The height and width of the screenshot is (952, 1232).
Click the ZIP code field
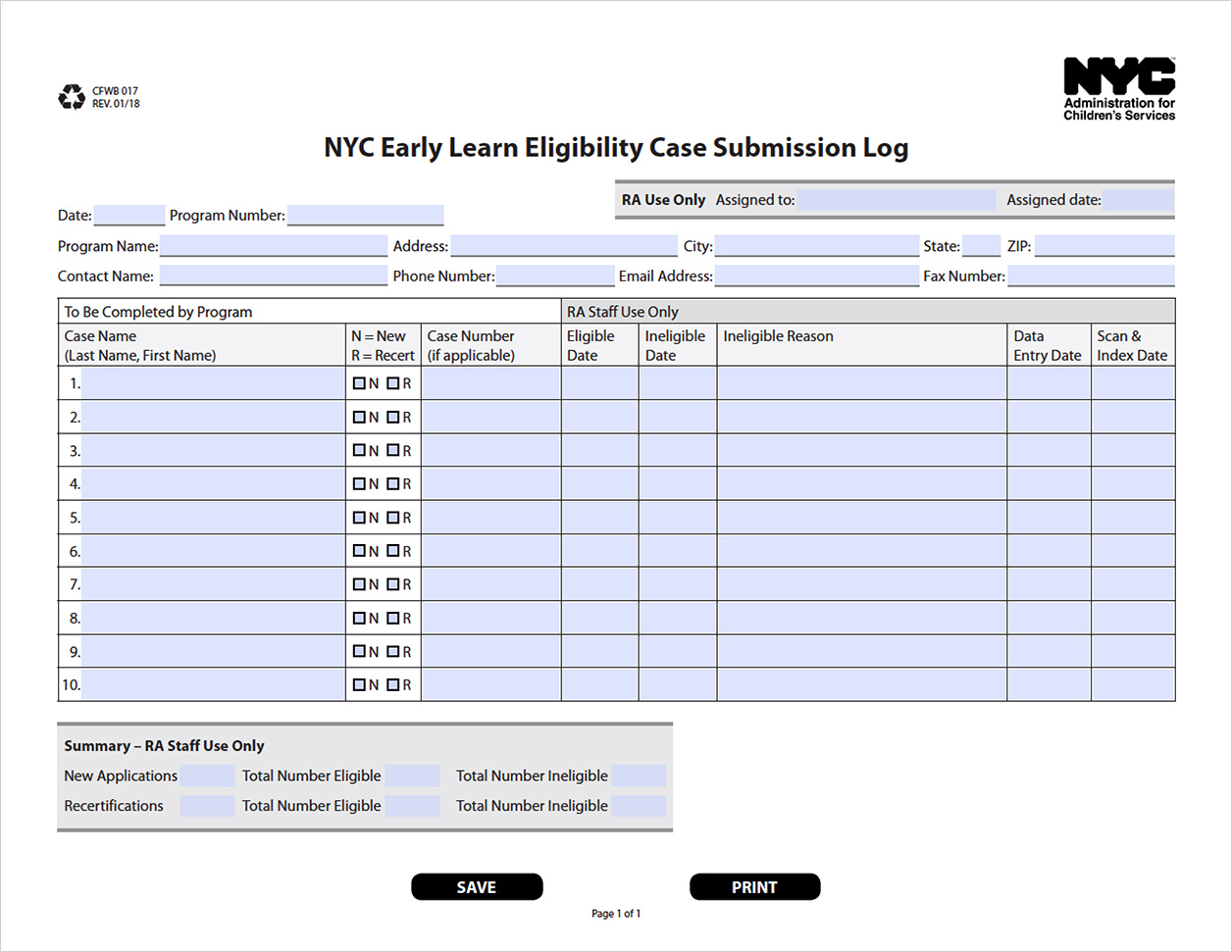1104,246
